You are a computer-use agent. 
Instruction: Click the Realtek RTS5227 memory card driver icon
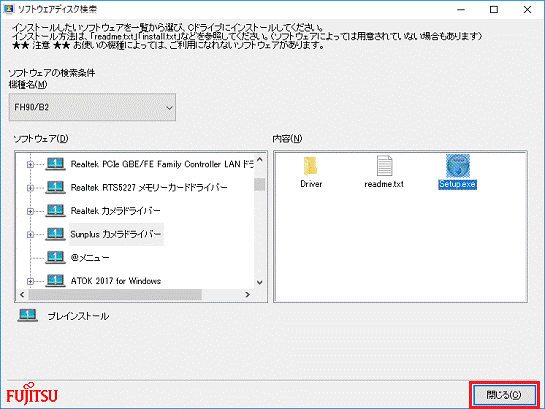pos(55,187)
